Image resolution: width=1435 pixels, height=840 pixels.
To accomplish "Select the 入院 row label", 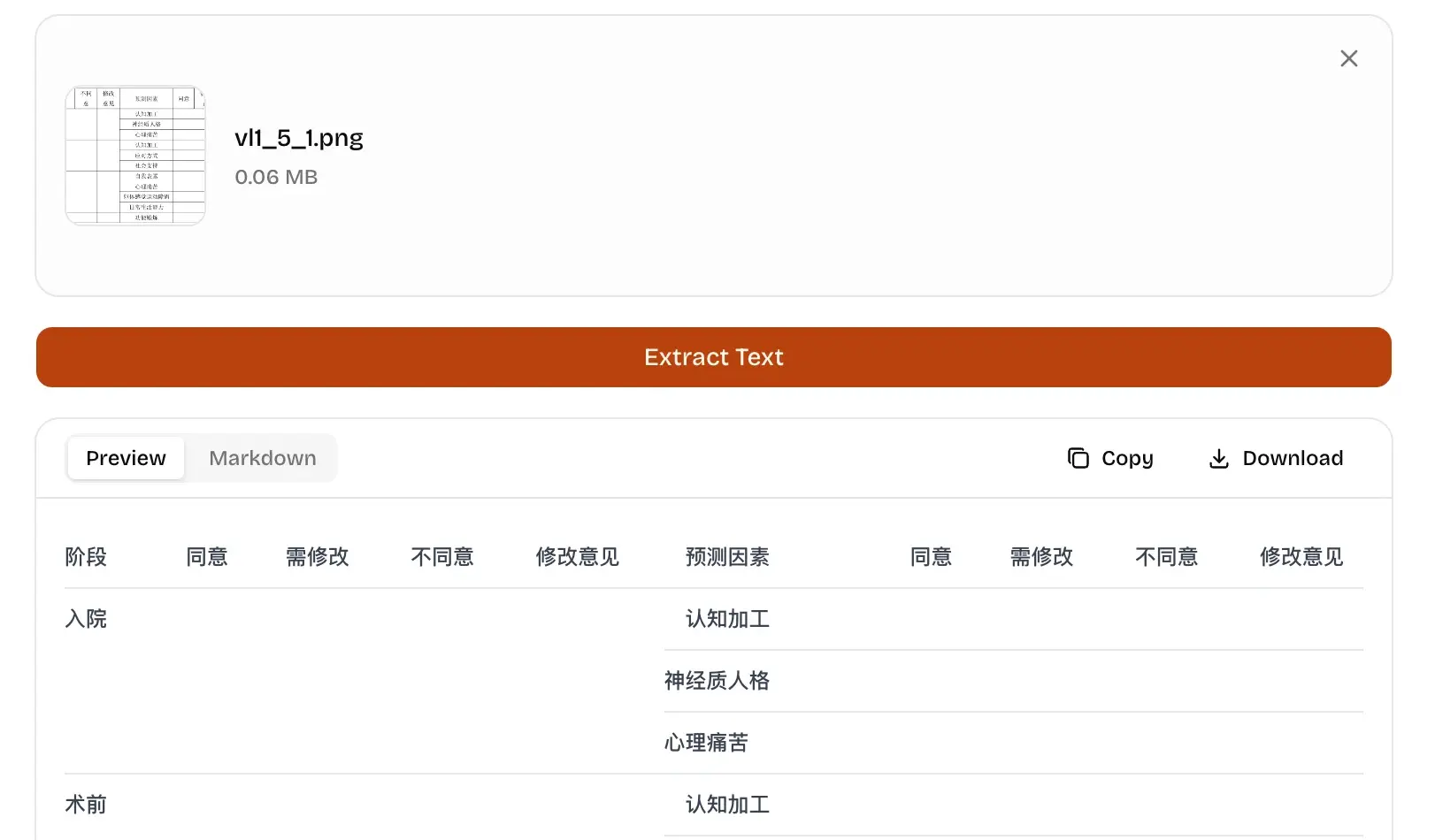I will pos(85,619).
